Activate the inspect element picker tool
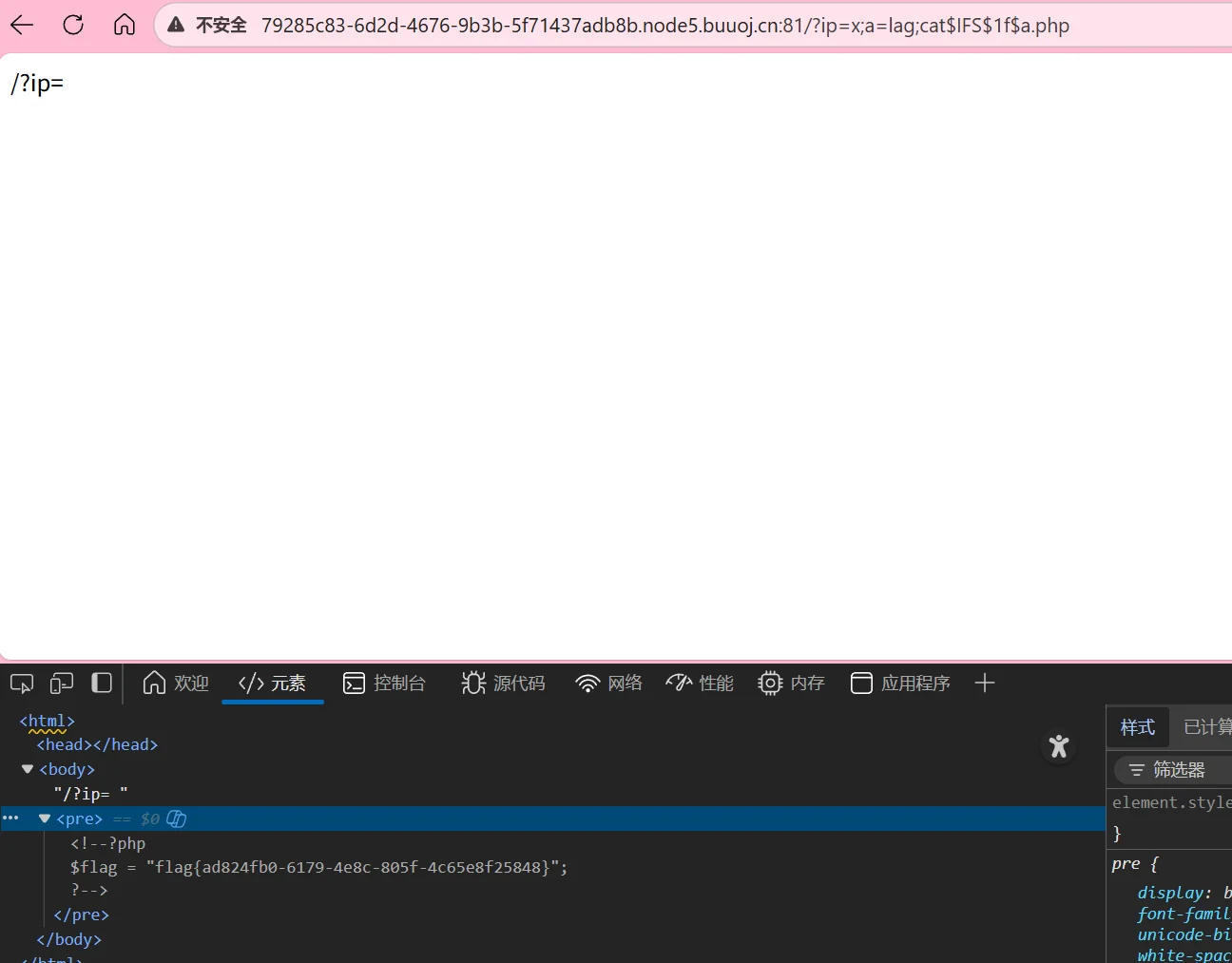Image resolution: width=1232 pixels, height=963 pixels. coord(21,684)
